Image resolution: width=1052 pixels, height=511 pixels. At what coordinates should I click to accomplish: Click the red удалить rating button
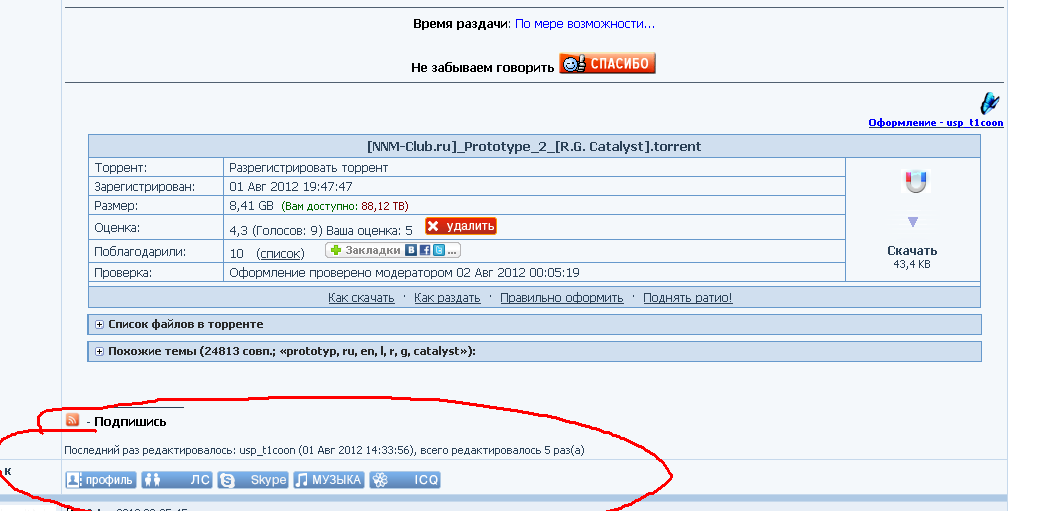(x=460, y=227)
